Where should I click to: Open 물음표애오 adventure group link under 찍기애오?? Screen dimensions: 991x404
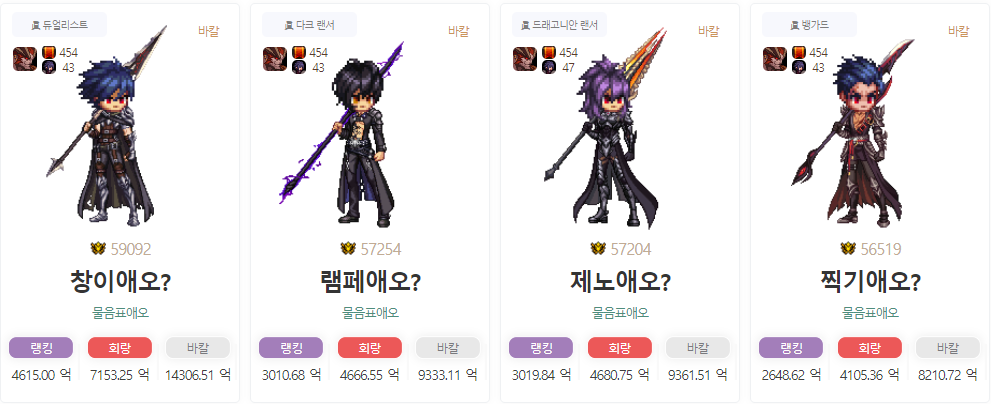coord(870,312)
